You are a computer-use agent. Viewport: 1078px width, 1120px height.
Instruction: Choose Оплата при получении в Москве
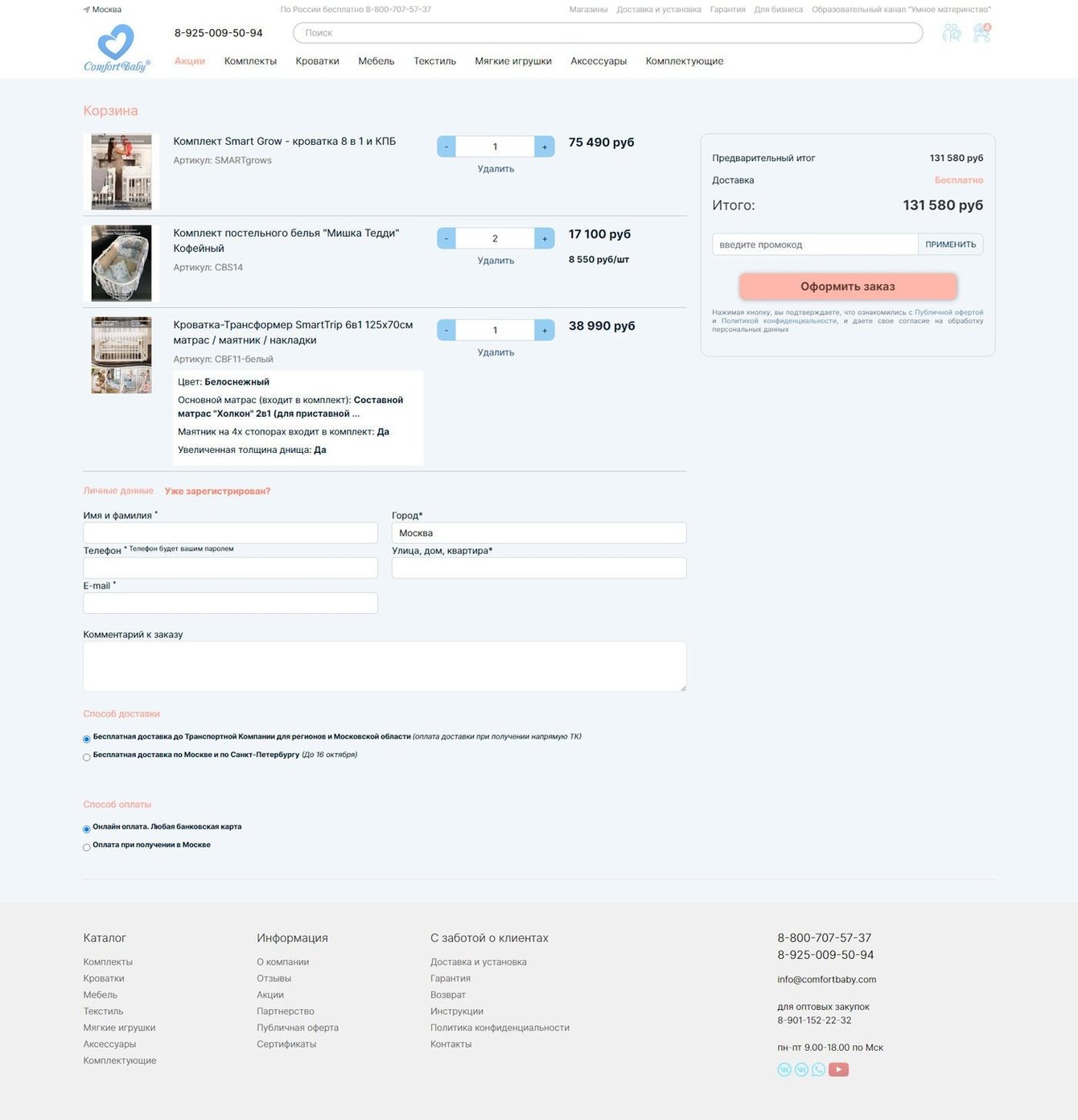tap(87, 847)
